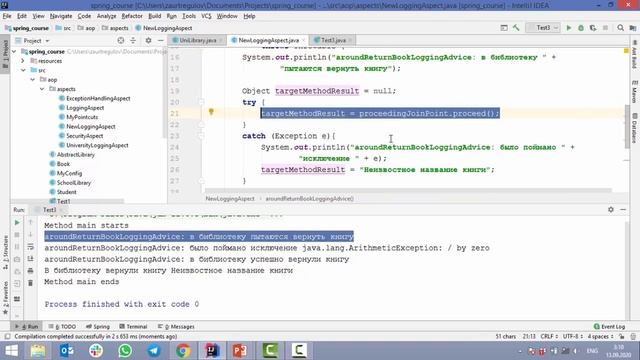
Task: Open the TODO tool window
Action: [62, 327]
